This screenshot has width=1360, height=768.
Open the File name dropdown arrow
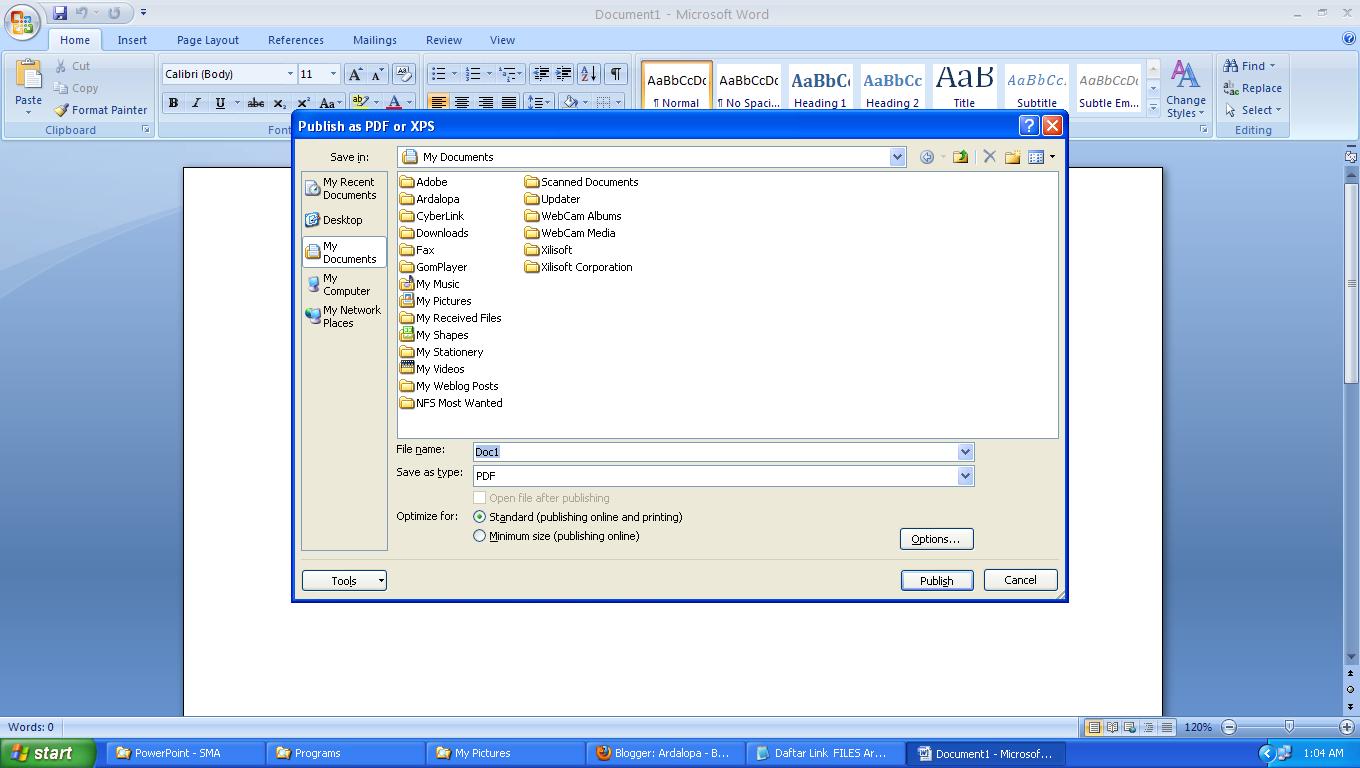click(x=965, y=452)
